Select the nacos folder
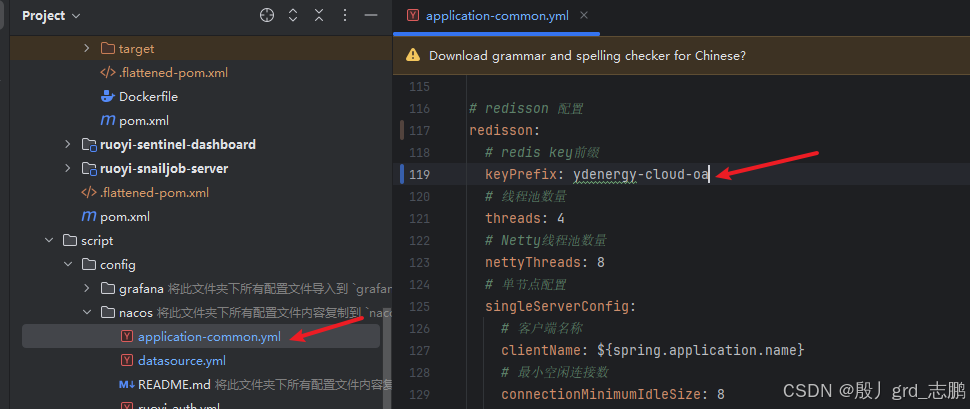This screenshot has width=970, height=409. click(x=136, y=313)
